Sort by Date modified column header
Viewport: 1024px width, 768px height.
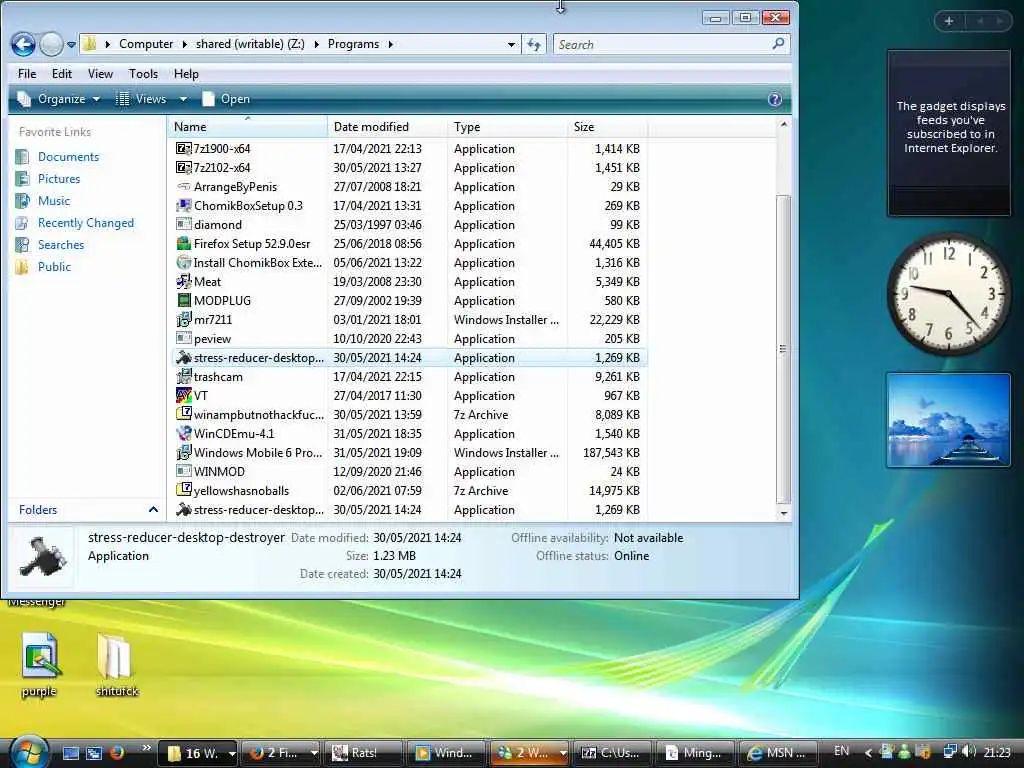[x=388, y=127]
